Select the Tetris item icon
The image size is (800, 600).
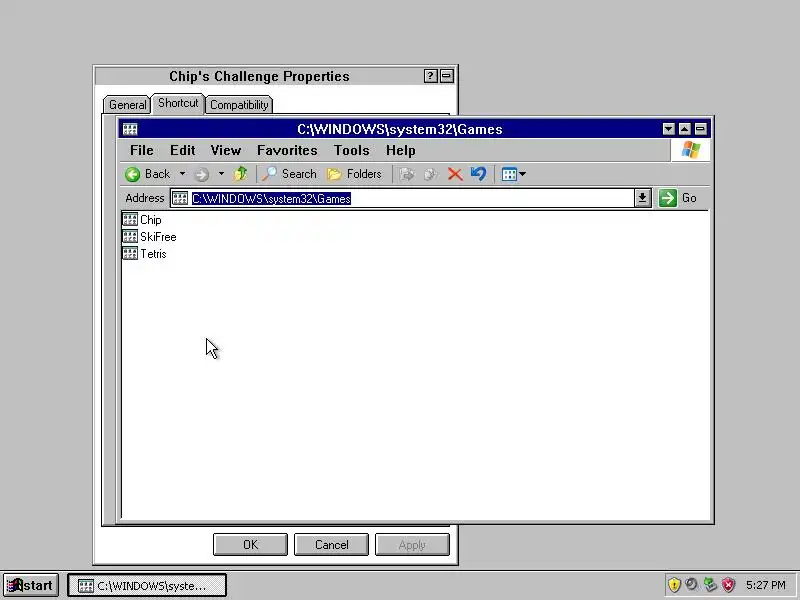130,253
